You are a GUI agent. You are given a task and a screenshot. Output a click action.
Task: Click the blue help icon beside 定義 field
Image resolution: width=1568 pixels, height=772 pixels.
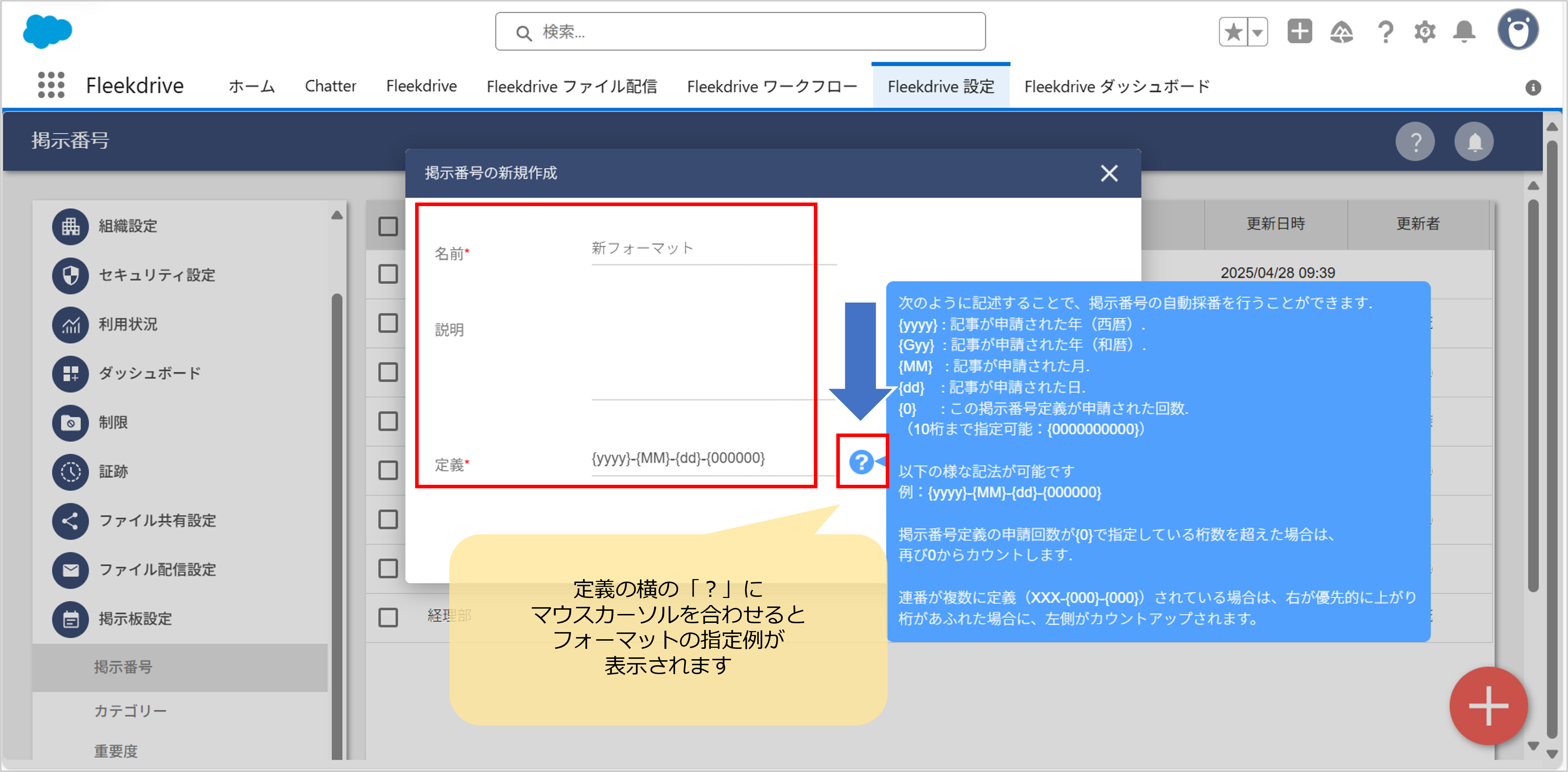click(x=861, y=462)
